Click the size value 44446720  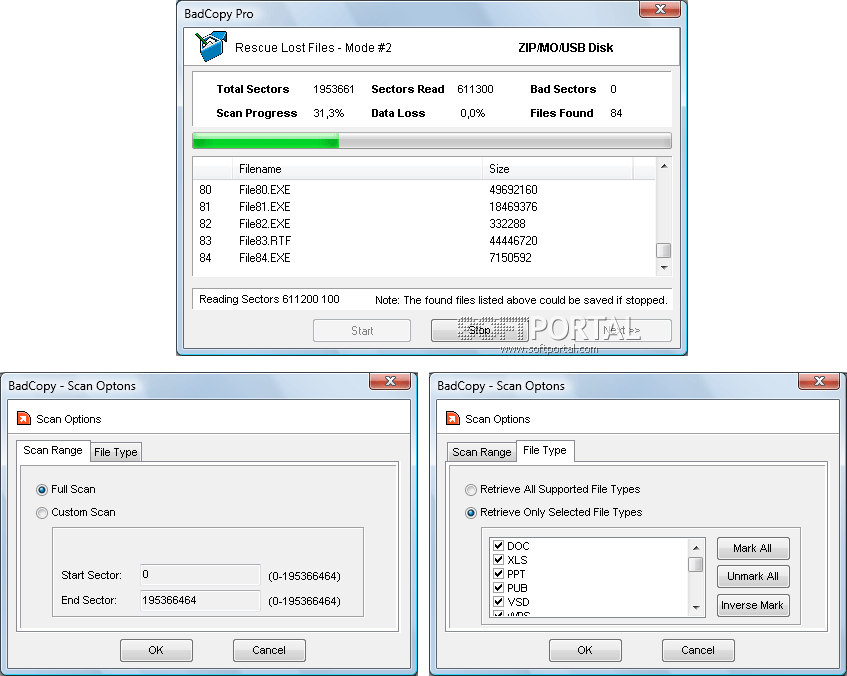click(x=513, y=241)
